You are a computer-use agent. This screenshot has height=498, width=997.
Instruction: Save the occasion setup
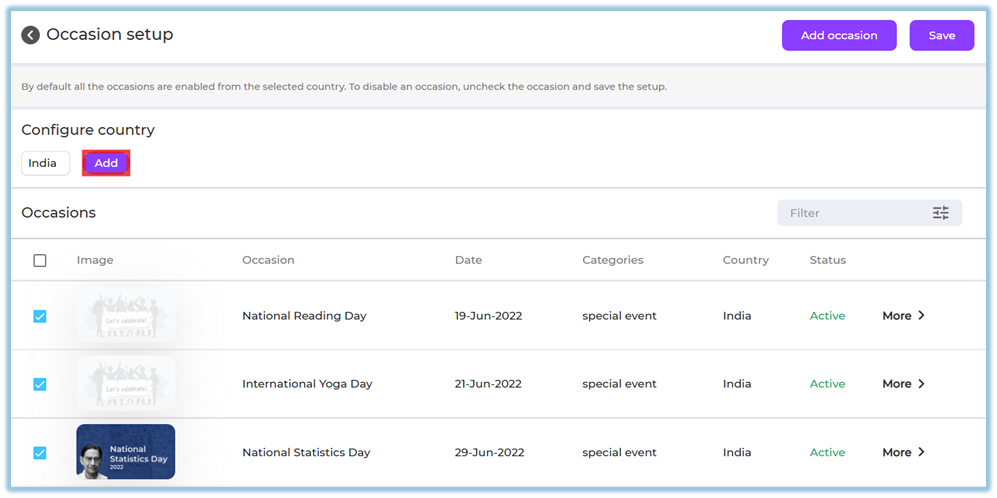coord(941,35)
